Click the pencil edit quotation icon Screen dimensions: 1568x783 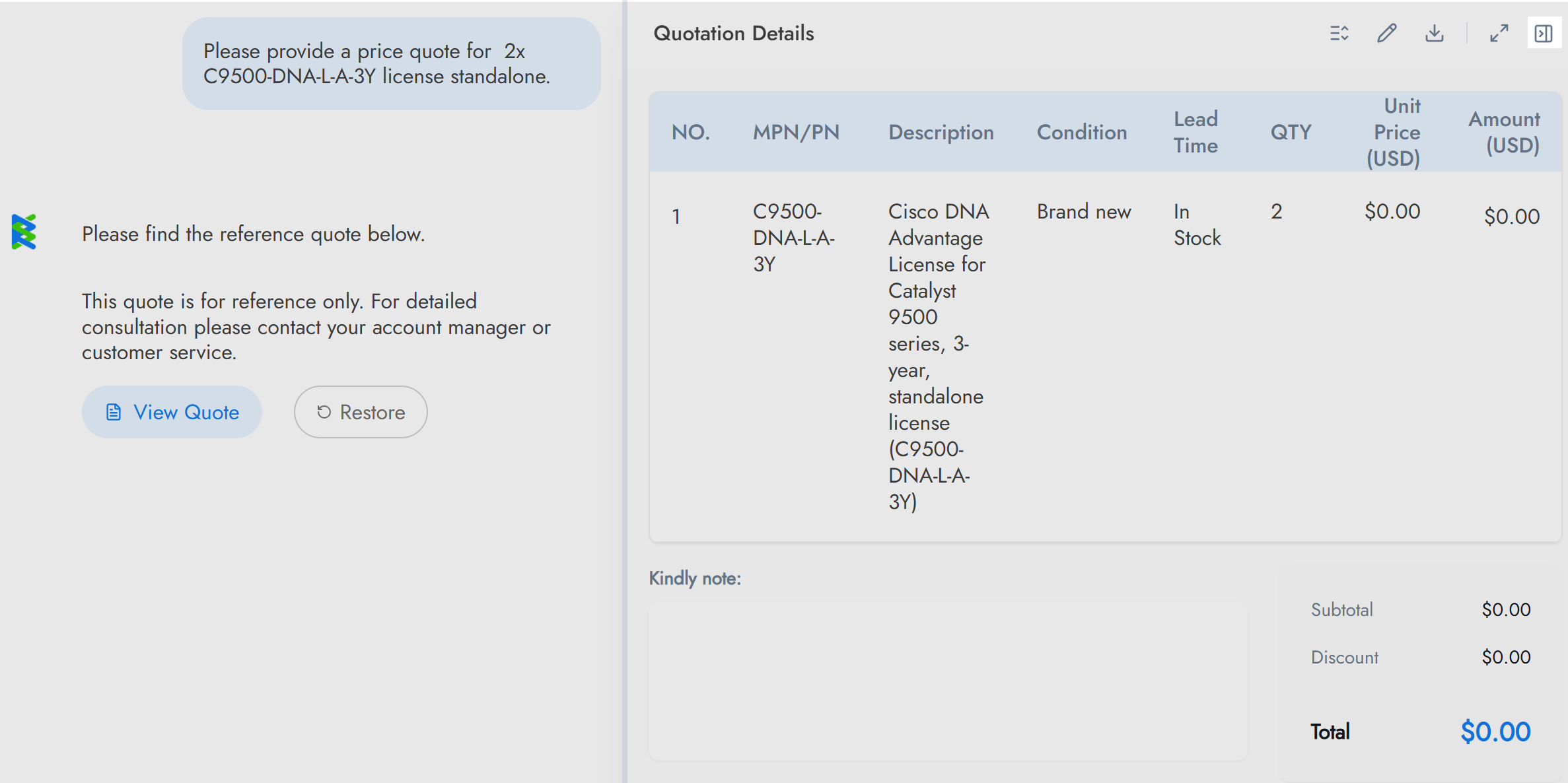coord(1386,33)
